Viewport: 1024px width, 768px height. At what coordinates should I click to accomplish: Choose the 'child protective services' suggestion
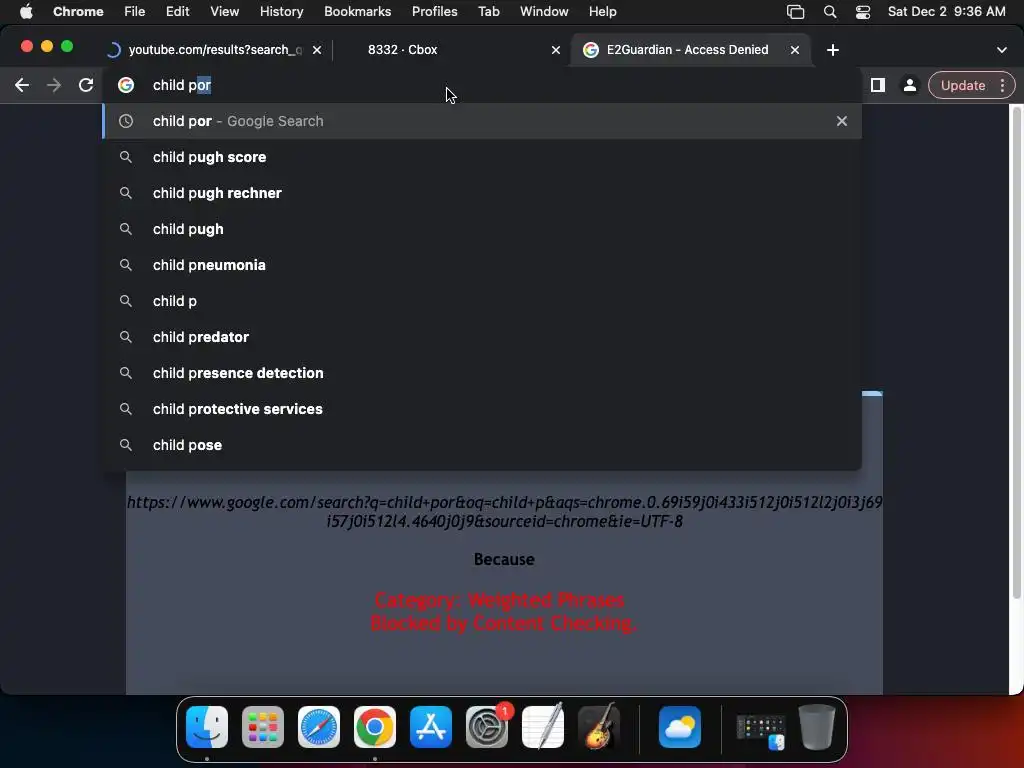point(482,409)
